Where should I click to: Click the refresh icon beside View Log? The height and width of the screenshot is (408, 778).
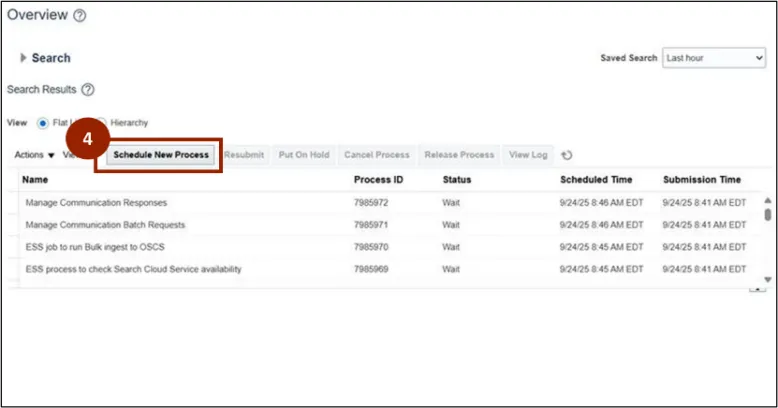567,155
